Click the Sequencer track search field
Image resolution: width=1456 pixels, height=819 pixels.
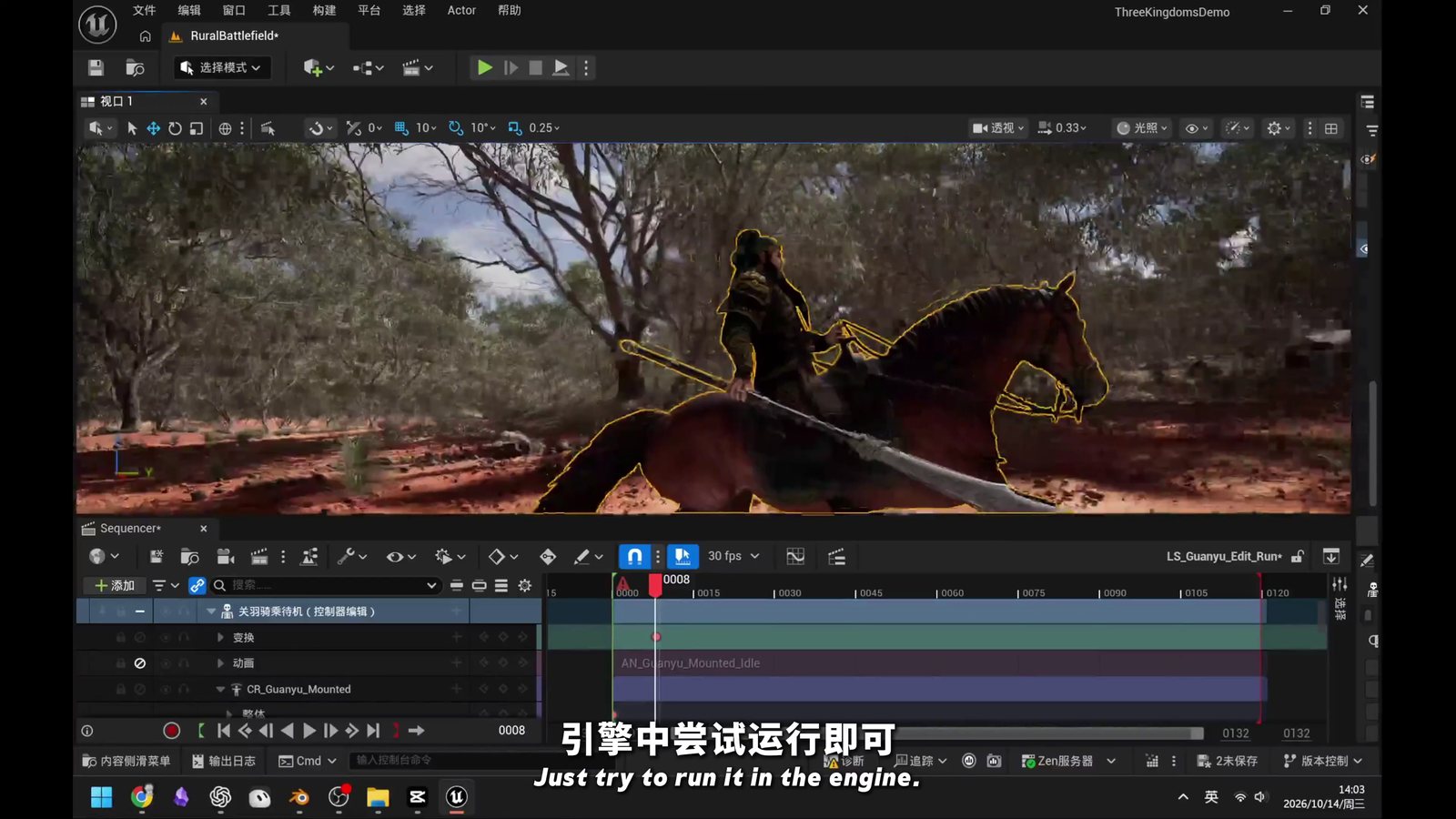325,585
